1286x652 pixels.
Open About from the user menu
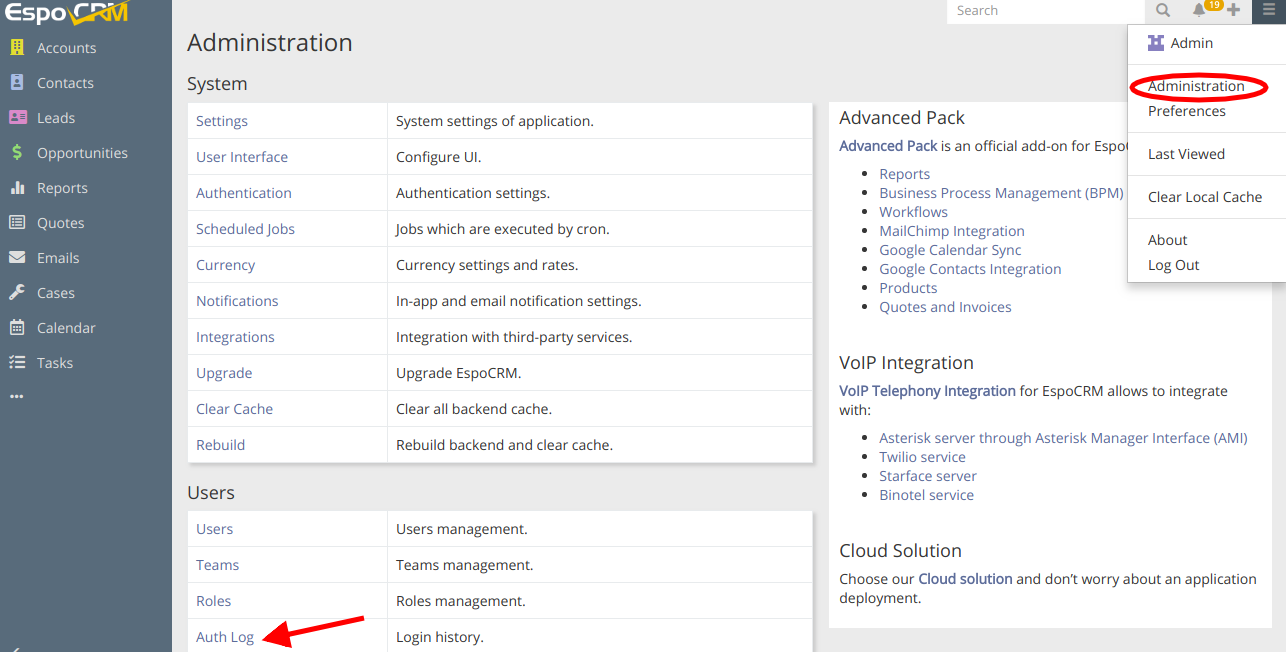coord(1167,240)
